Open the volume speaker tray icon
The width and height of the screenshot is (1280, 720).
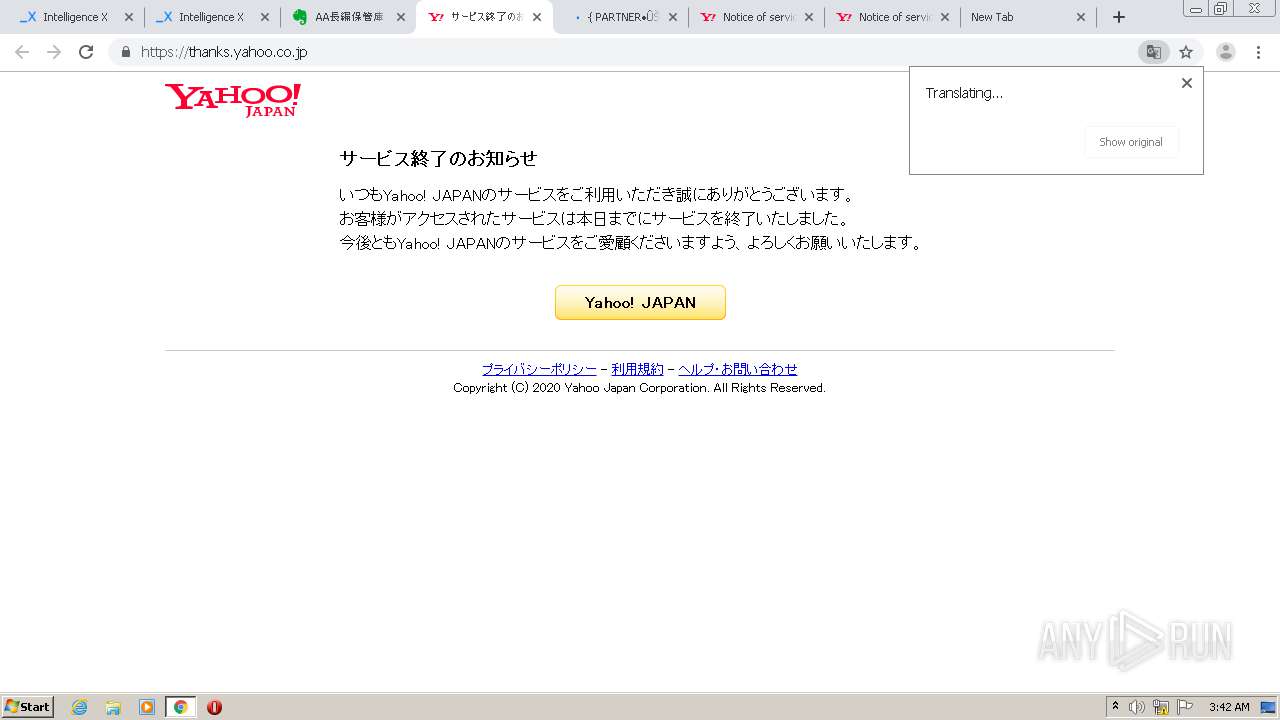click(x=1137, y=707)
